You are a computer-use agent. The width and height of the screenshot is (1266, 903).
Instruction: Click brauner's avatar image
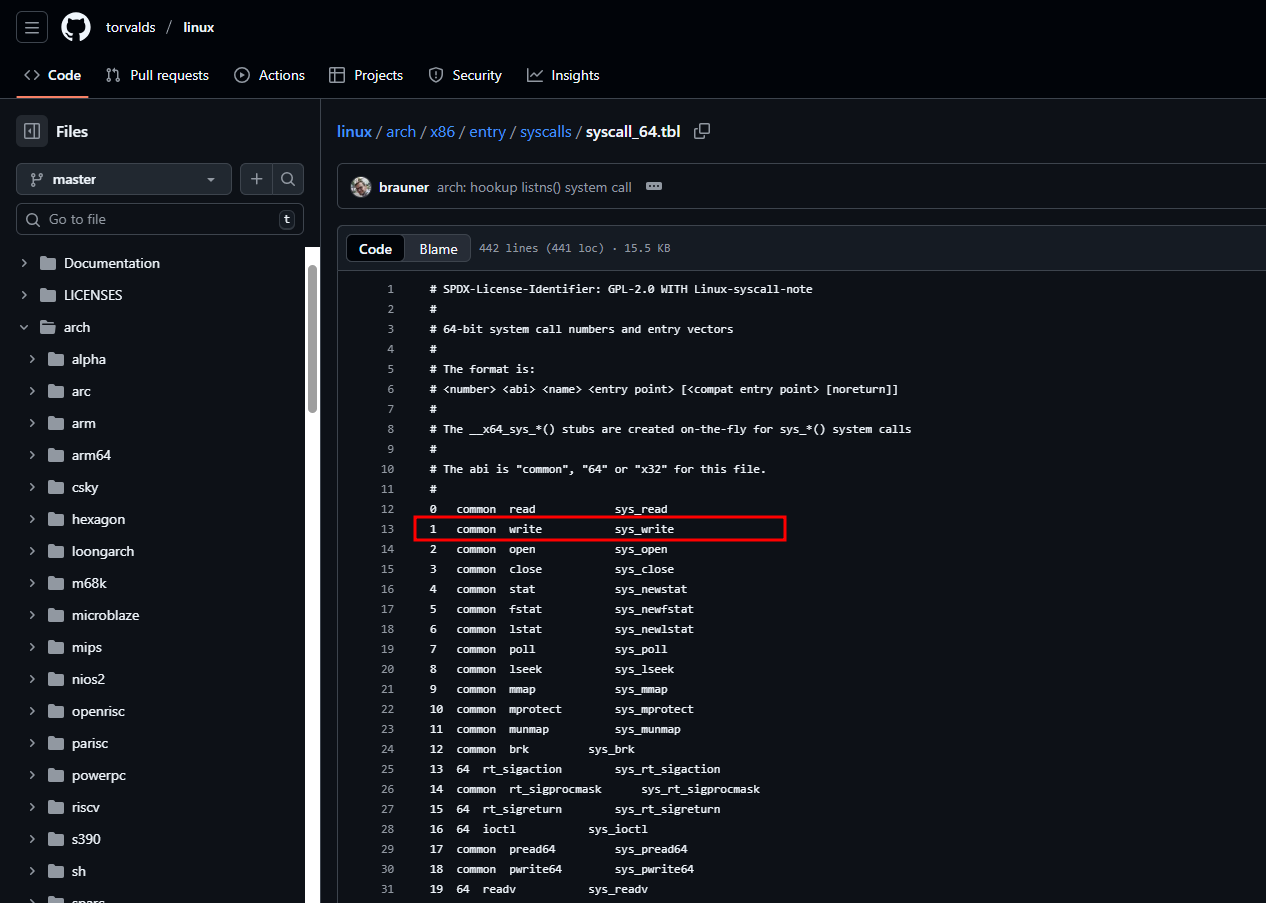(361, 187)
